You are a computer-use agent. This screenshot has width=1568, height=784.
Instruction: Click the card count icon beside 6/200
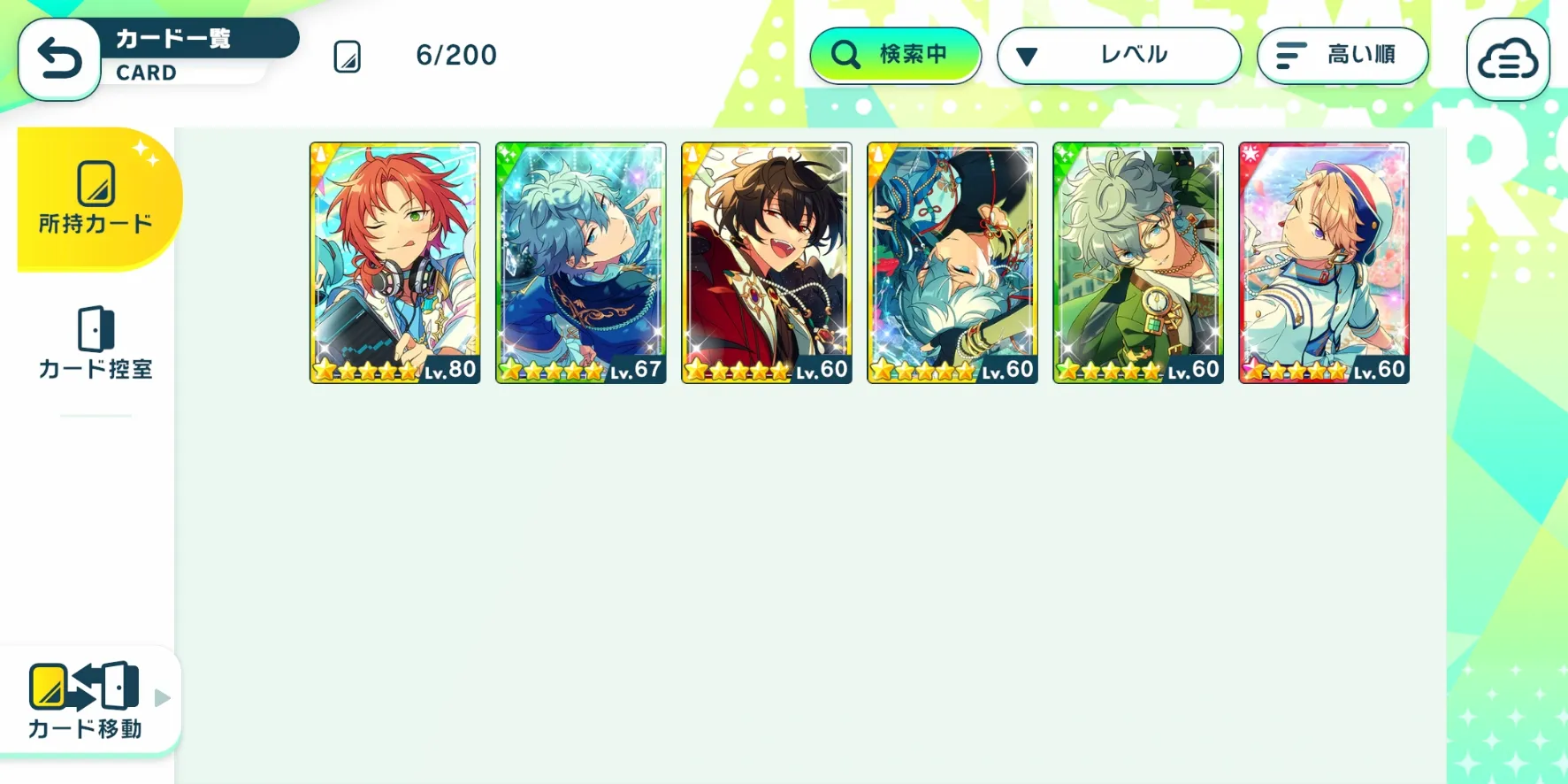347,57
